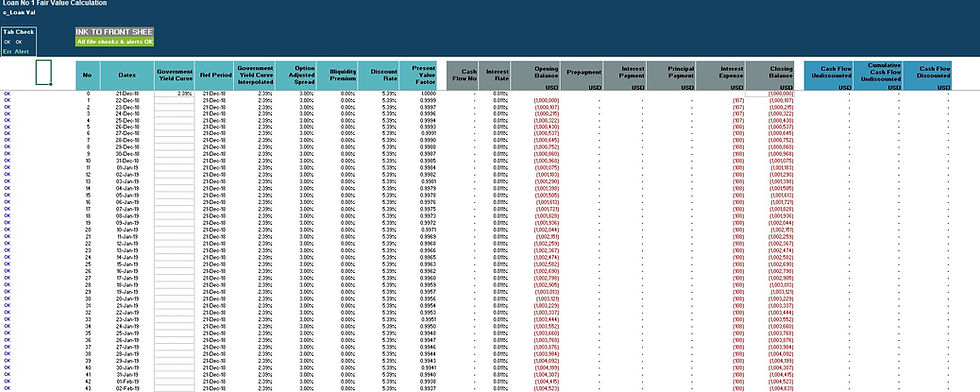Click the Closing Balance cell in row 0
Viewport: 980px width, 392px height.
pyautogui.click(x=770, y=93)
